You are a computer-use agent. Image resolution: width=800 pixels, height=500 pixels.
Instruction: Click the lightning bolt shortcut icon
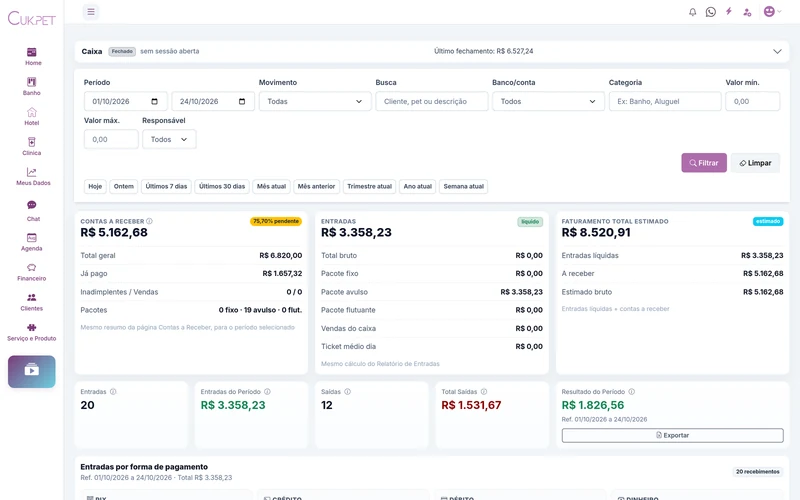pyautogui.click(x=729, y=11)
